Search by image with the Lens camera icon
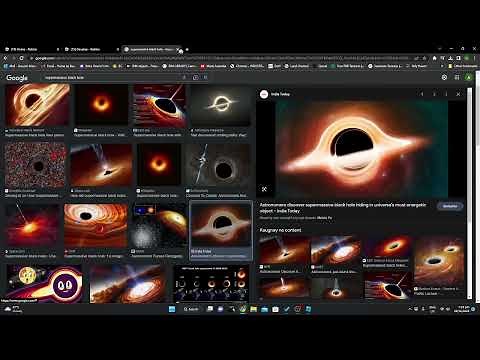The height and width of the screenshot is (360, 480). [195, 77]
